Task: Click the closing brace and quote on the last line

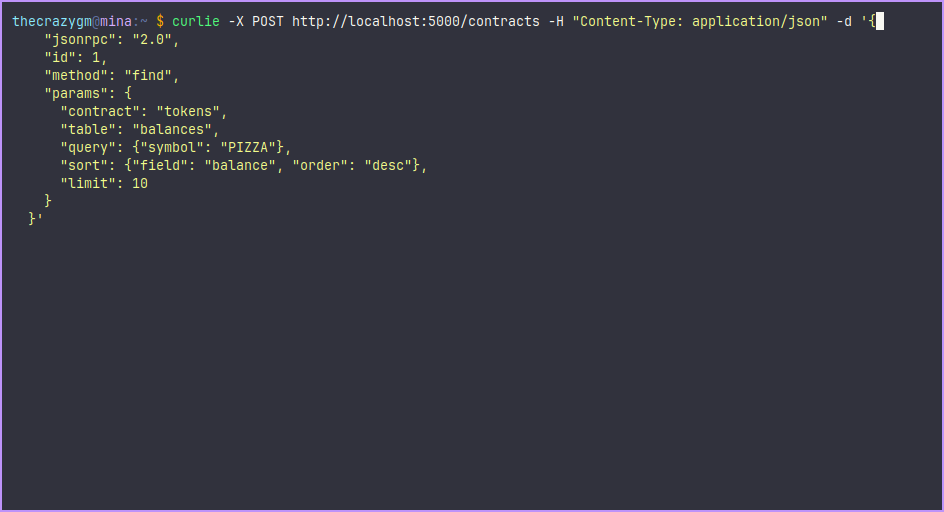Action: [35, 219]
